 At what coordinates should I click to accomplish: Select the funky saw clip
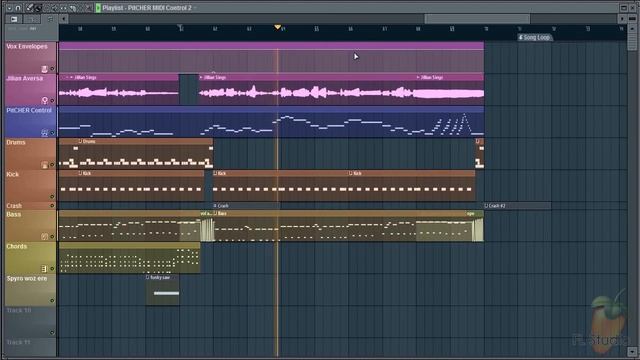[162, 290]
